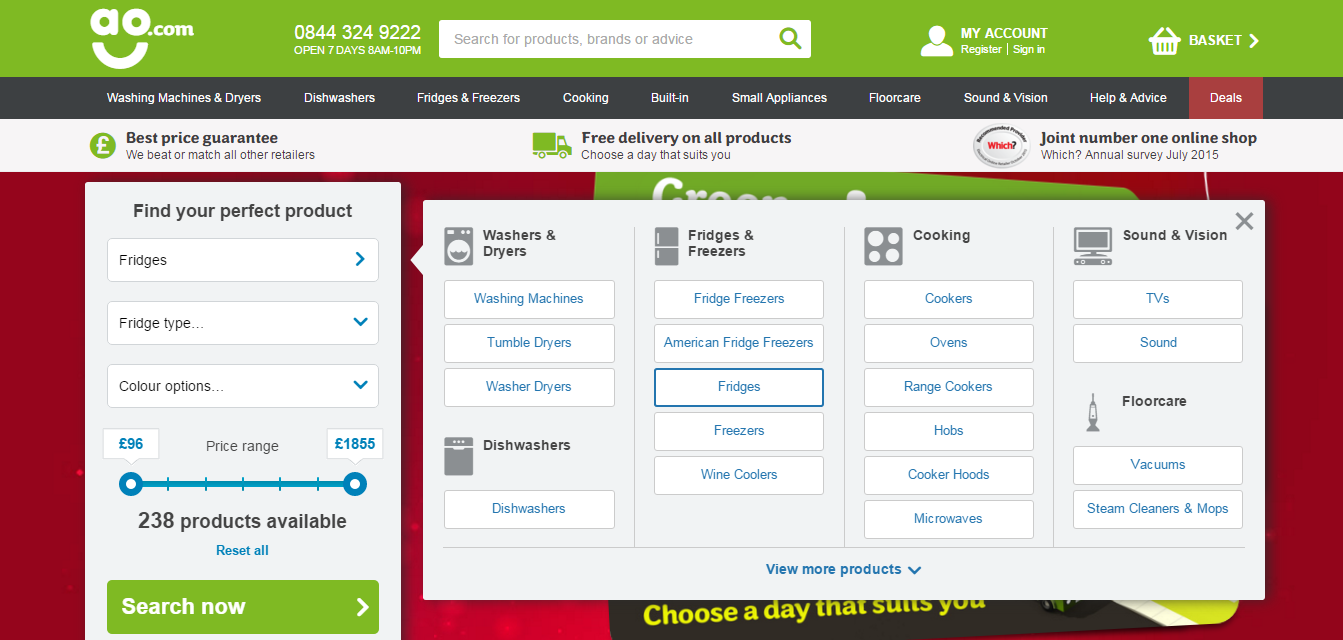
Task: Select the Vacuums category button
Action: [1158, 465]
